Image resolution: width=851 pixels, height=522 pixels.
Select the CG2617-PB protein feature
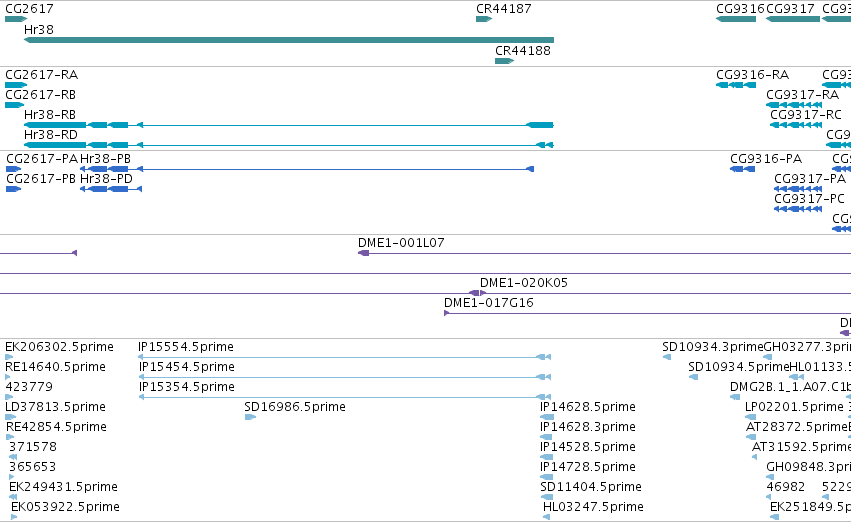pos(13,189)
